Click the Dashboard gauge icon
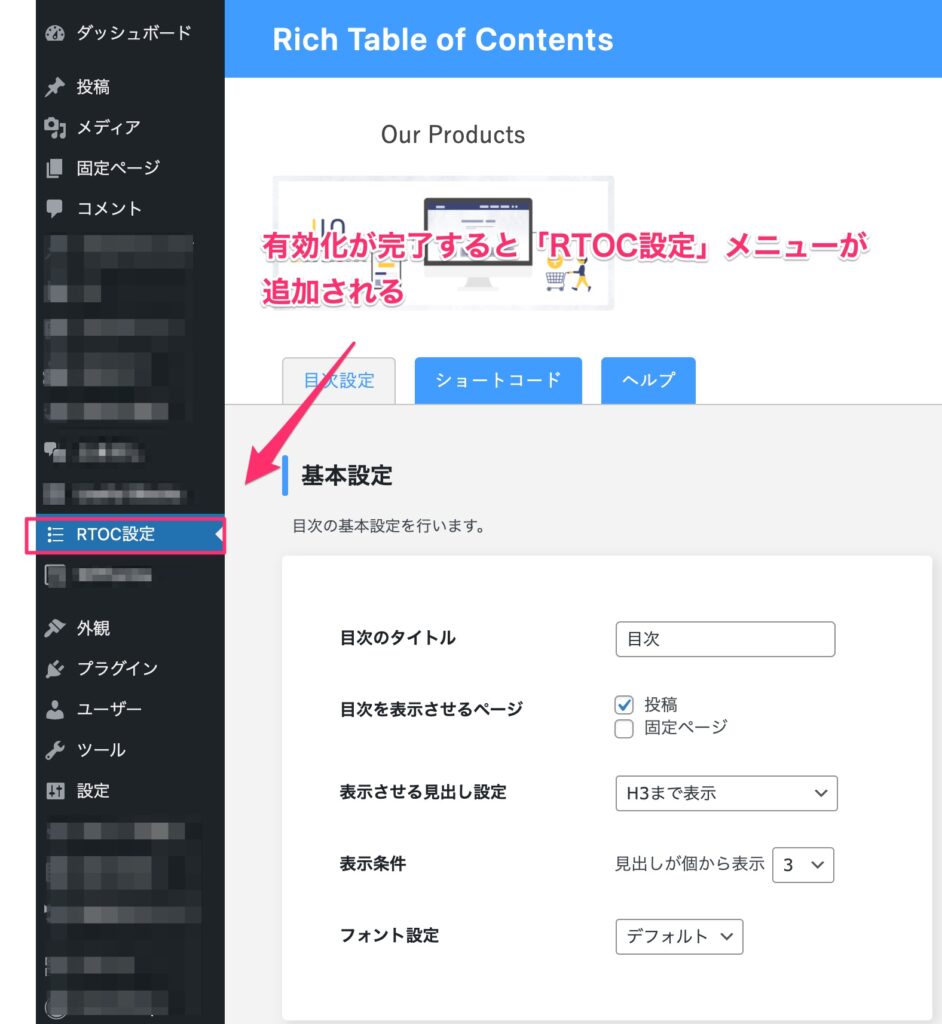 coord(55,33)
